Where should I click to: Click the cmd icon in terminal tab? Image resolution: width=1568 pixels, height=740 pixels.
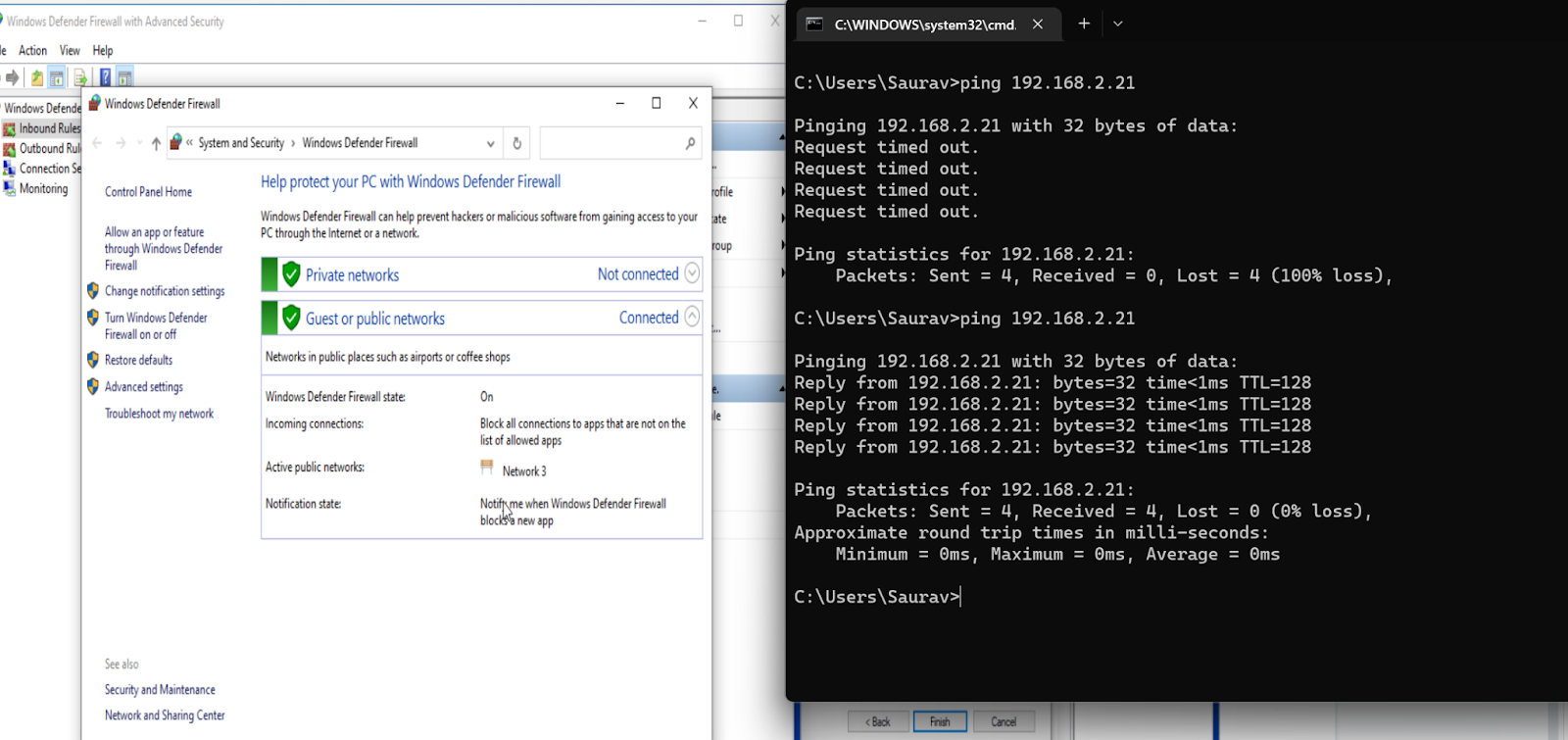tap(814, 25)
